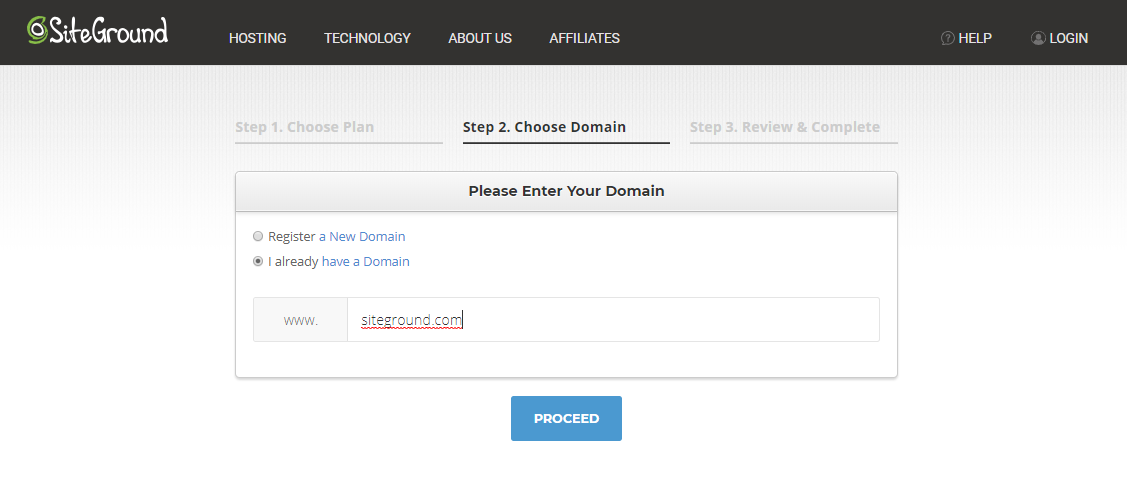
Task: Open the Affiliates menu
Action: (584, 38)
